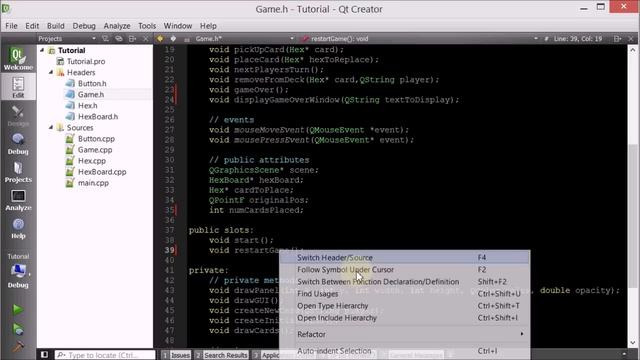640x360 pixels.
Task: Open the Tools menu
Action: pyautogui.click(x=147, y=26)
